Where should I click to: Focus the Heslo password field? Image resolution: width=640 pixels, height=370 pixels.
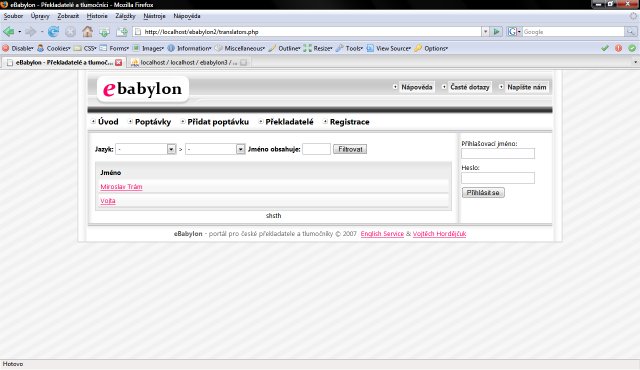pos(498,178)
